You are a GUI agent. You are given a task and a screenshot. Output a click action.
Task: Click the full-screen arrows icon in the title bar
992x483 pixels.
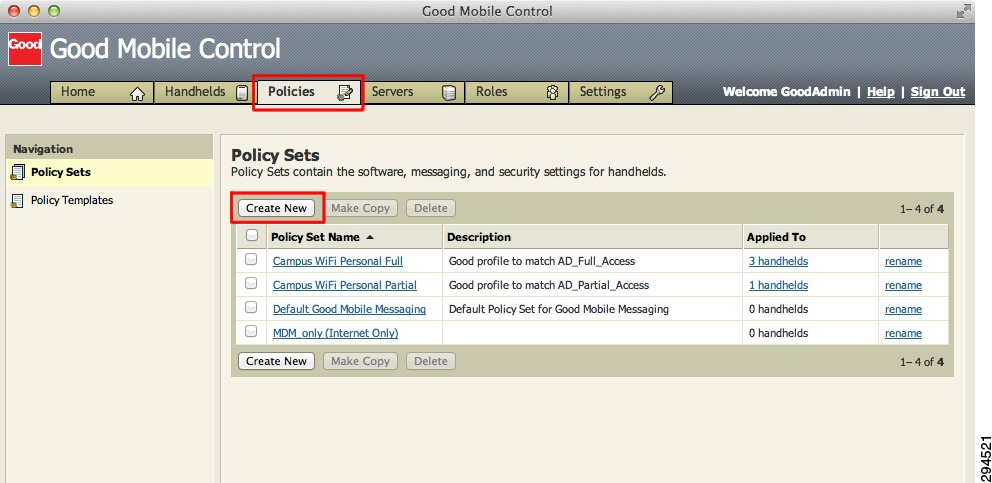(963, 11)
